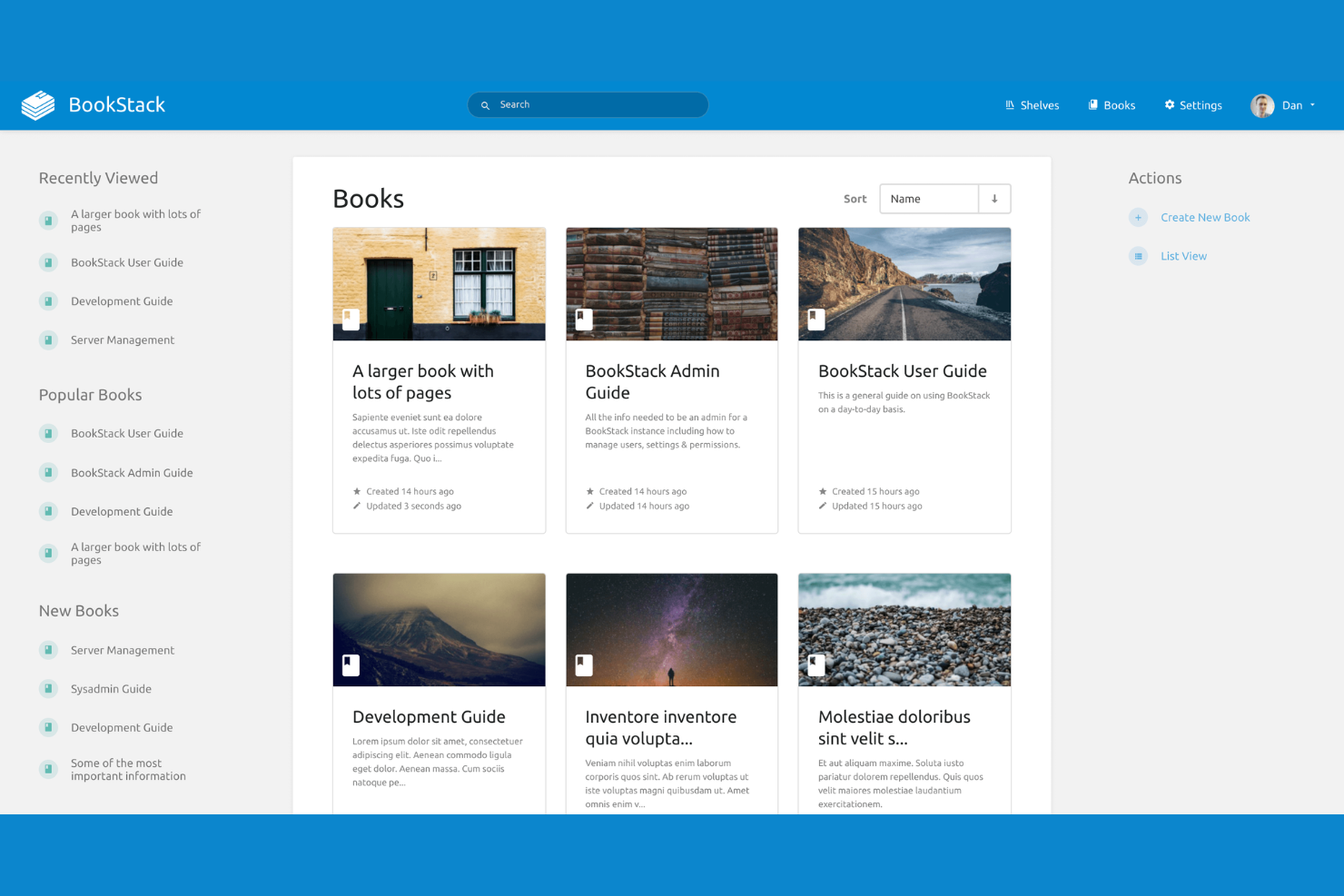The height and width of the screenshot is (896, 1344).
Task: Open the Sort by Name dropdown
Action: 929,199
